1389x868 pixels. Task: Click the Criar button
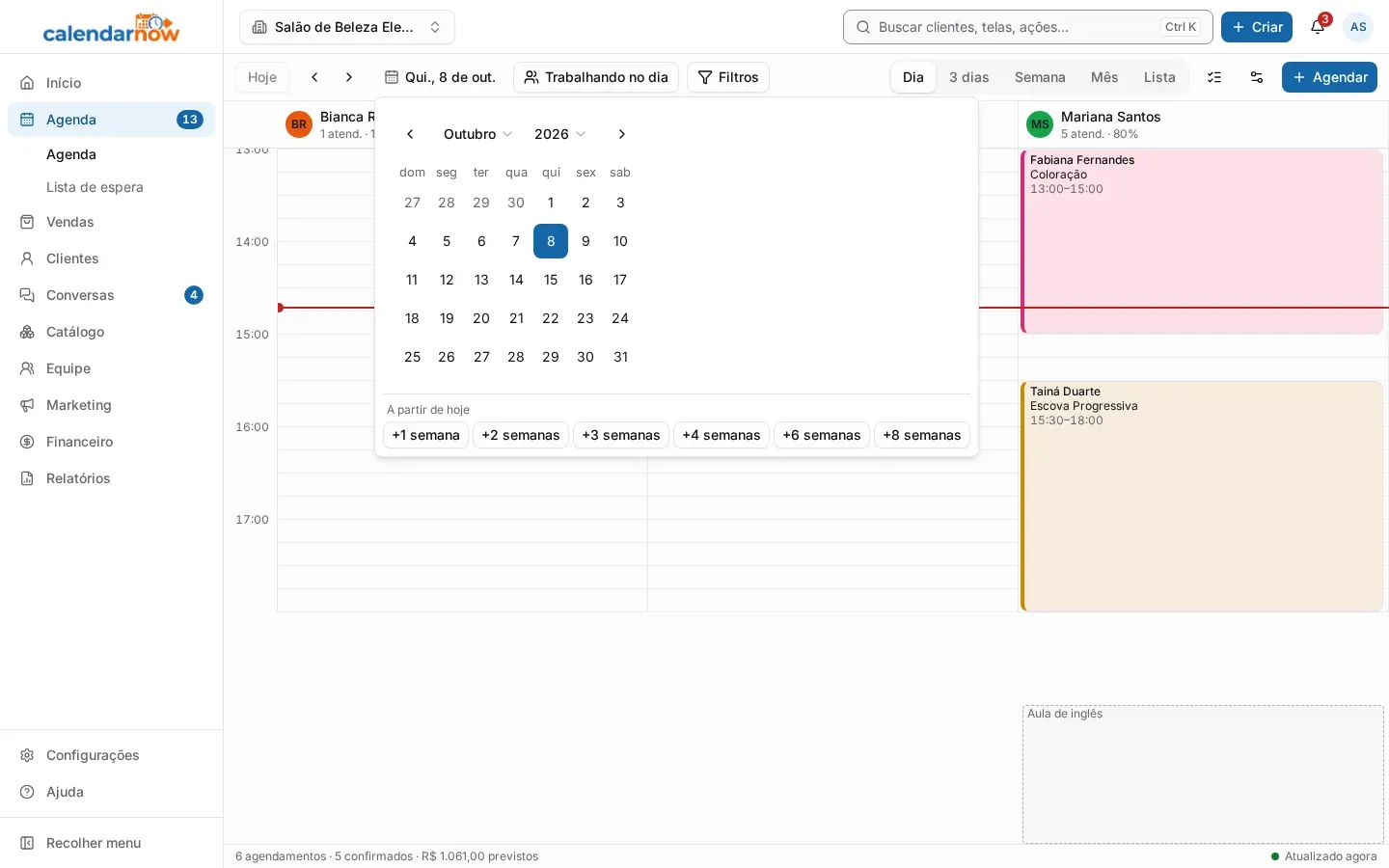(1257, 27)
